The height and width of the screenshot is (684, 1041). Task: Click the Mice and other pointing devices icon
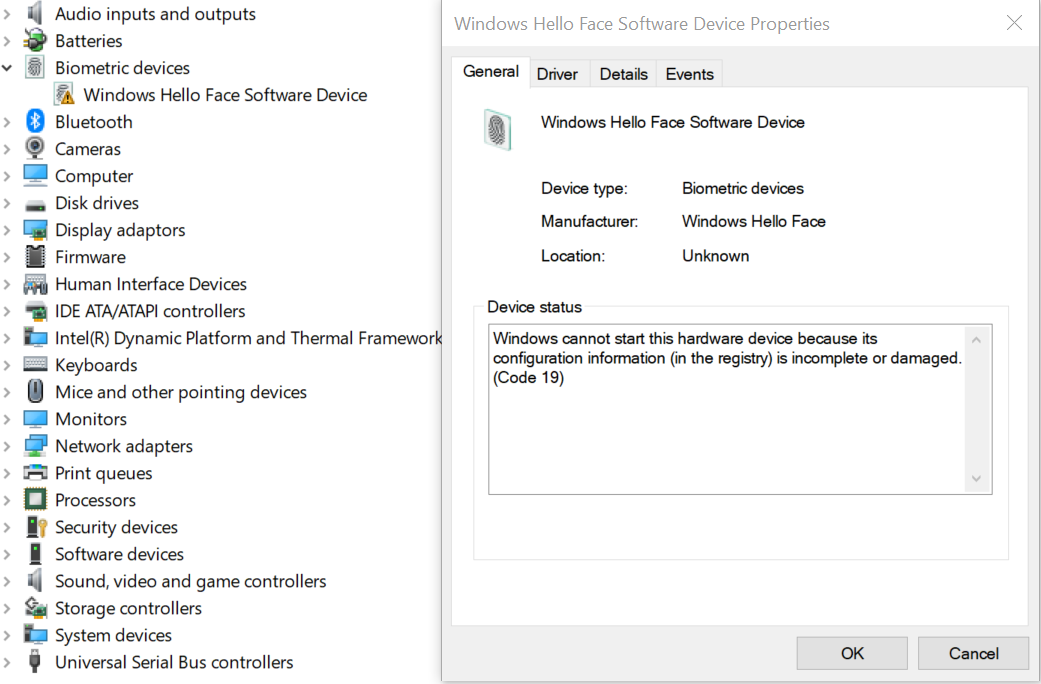[35, 392]
